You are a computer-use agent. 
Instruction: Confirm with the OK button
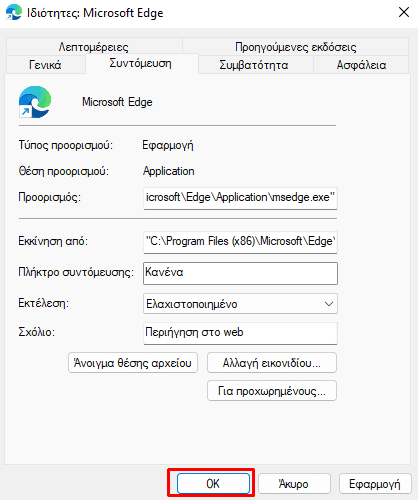pos(213,483)
